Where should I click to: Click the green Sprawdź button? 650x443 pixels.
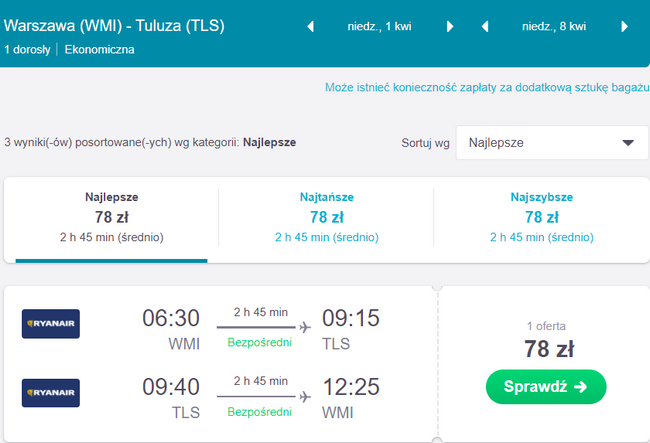coord(546,387)
